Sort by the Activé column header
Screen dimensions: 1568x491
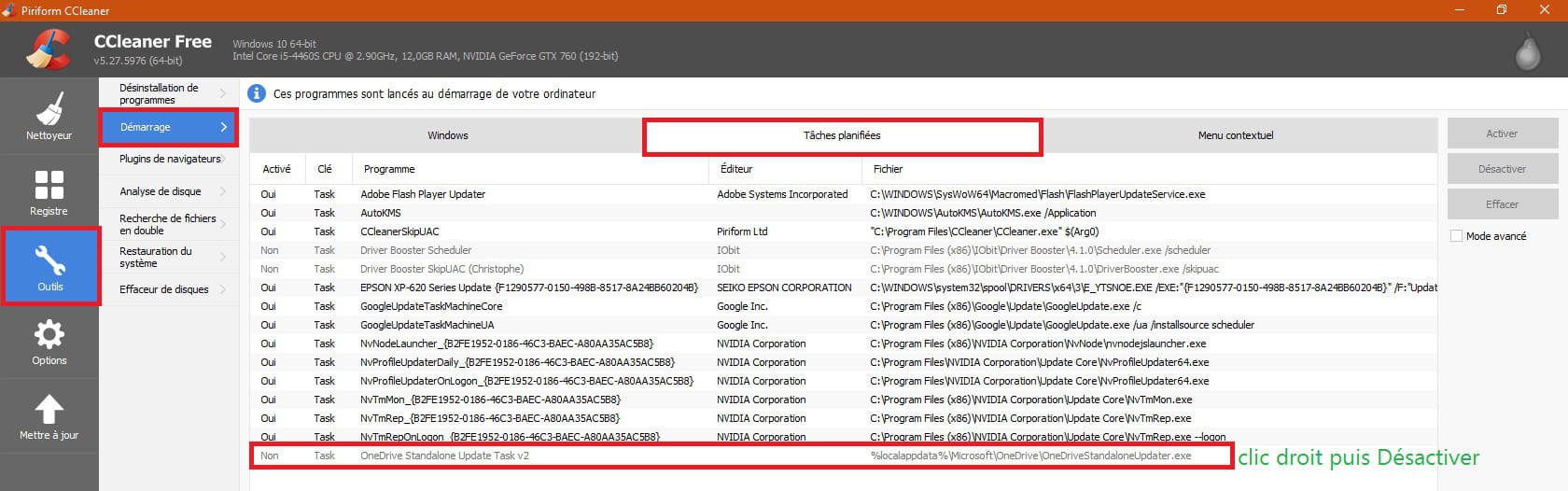point(276,169)
